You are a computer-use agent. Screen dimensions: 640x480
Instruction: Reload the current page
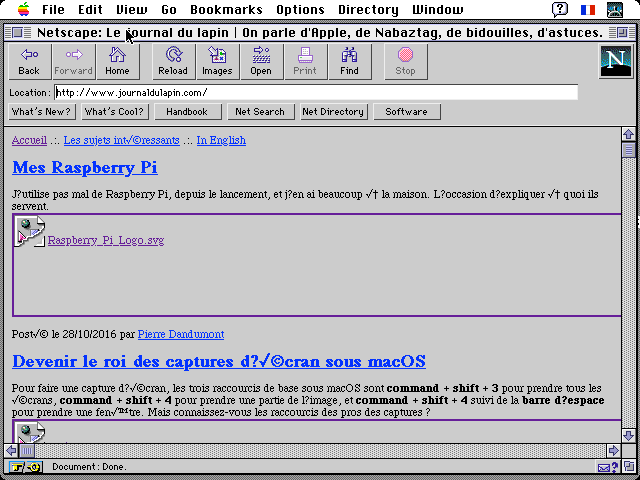pos(173,62)
